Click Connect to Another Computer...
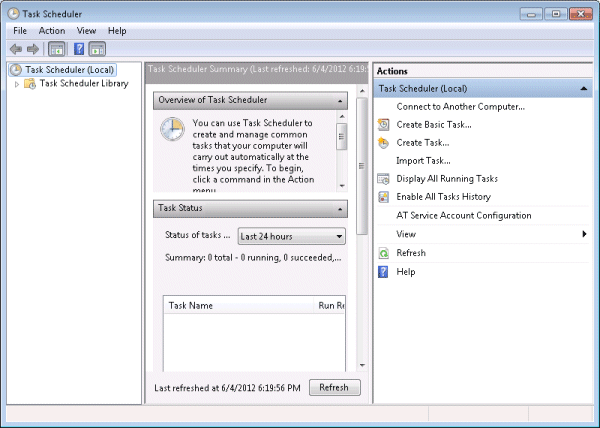This screenshot has height=428, width=600. [x=460, y=107]
